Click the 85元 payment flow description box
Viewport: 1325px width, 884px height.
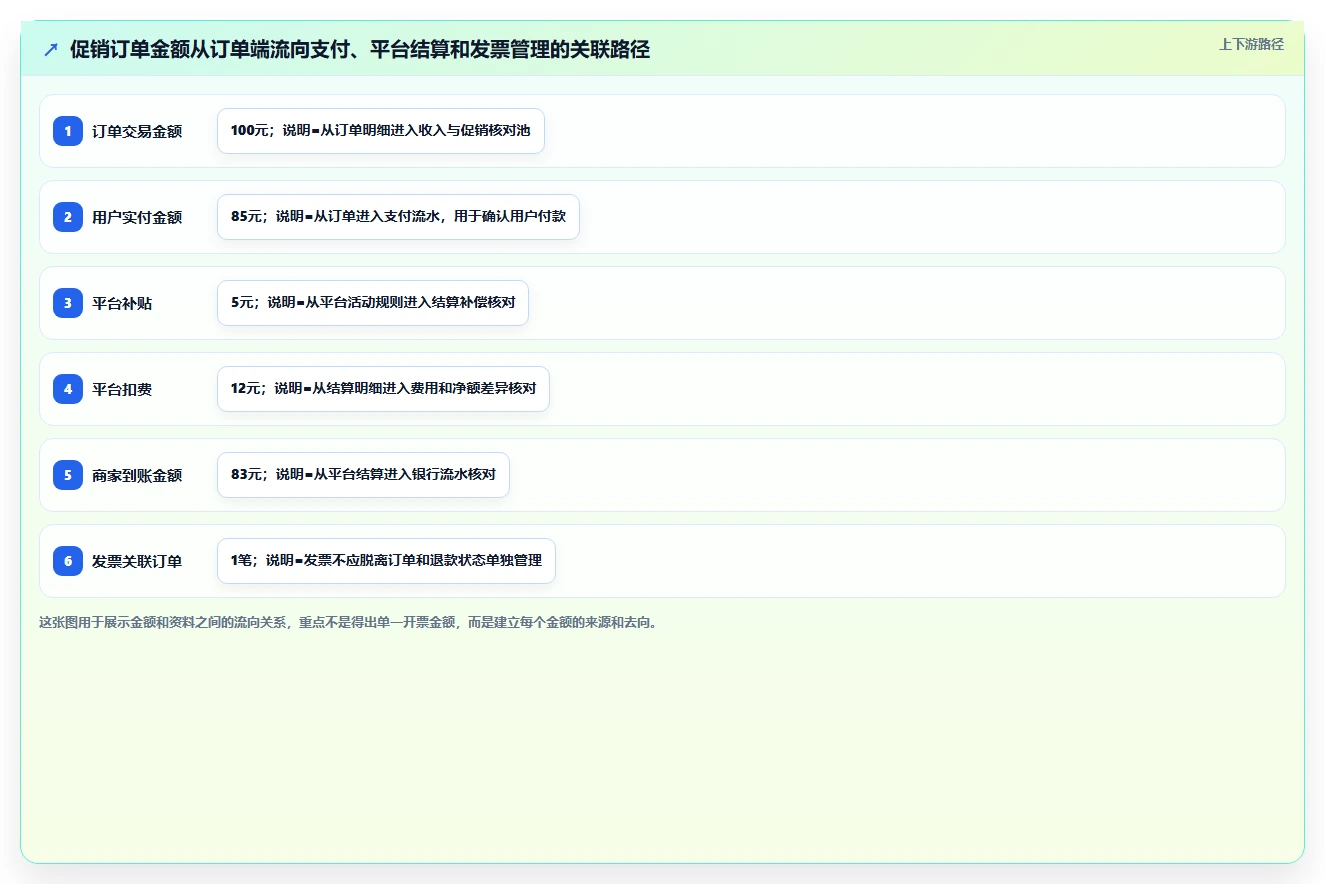pyautogui.click(x=398, y=217)
